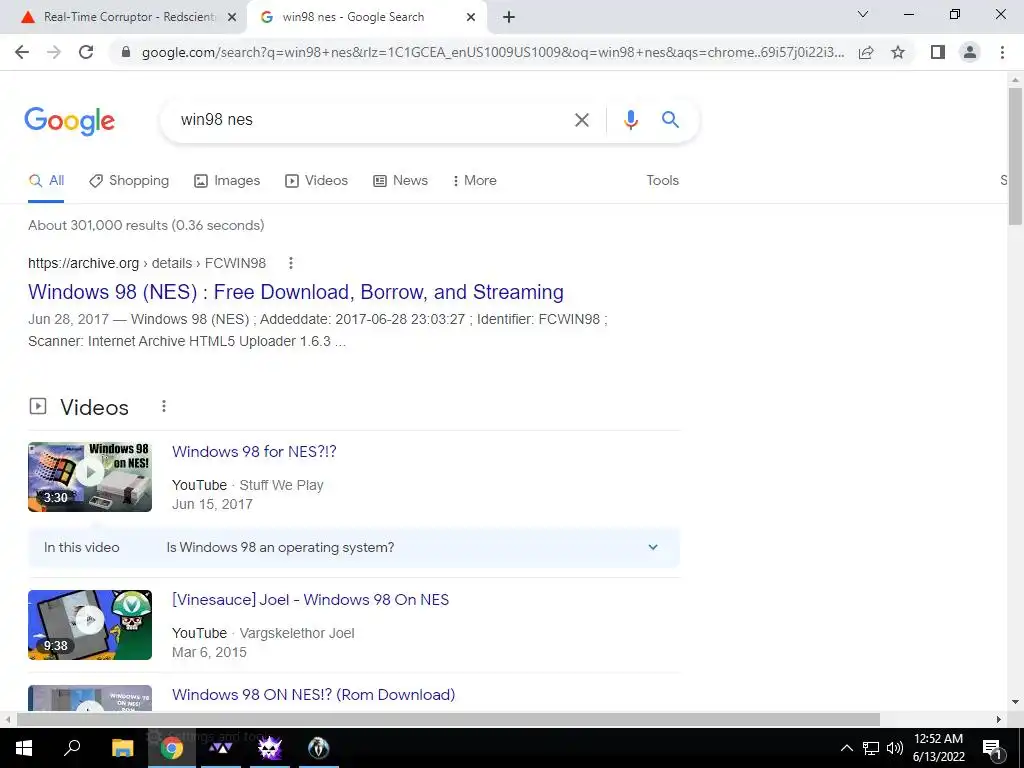Click the vertical scrollbar thumb
The height and width of the screenshot is (768, 1024).
click(1015, 155)
